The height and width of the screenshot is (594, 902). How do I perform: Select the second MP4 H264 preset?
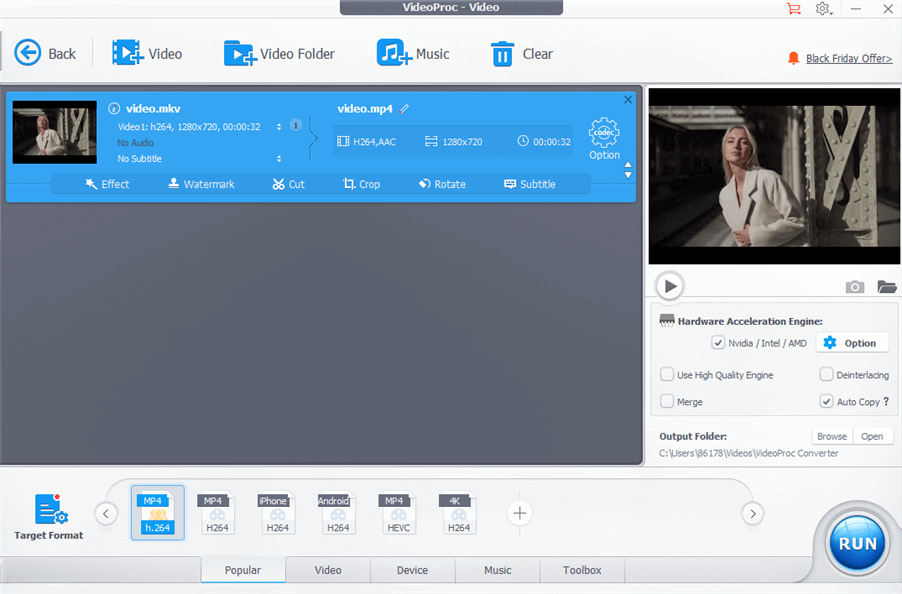click(217, 512)
